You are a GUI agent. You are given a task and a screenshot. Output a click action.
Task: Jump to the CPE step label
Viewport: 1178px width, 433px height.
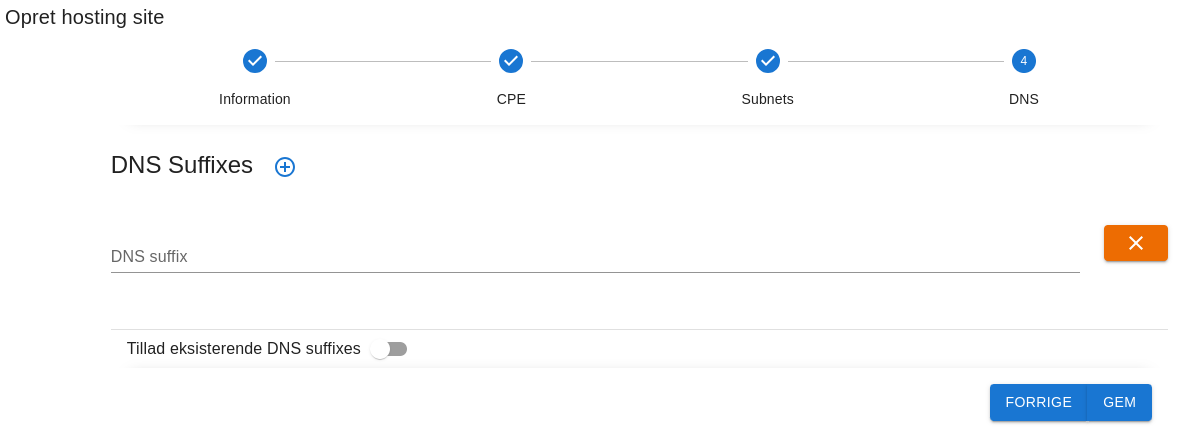pyautogui.click(x=511, y=99)
